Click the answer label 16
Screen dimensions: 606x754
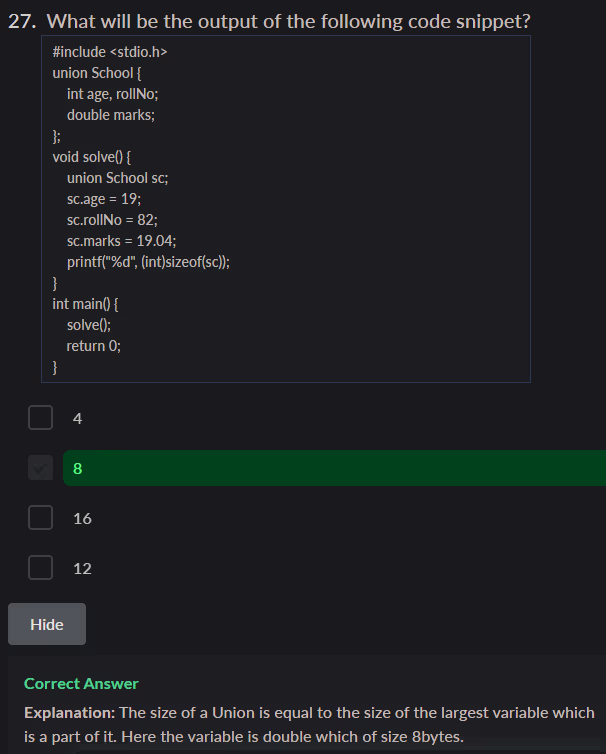click(82, 518)
